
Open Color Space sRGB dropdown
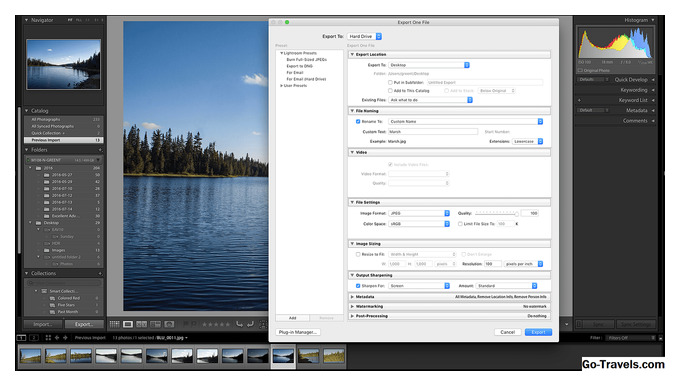click(x=419, y=224)
